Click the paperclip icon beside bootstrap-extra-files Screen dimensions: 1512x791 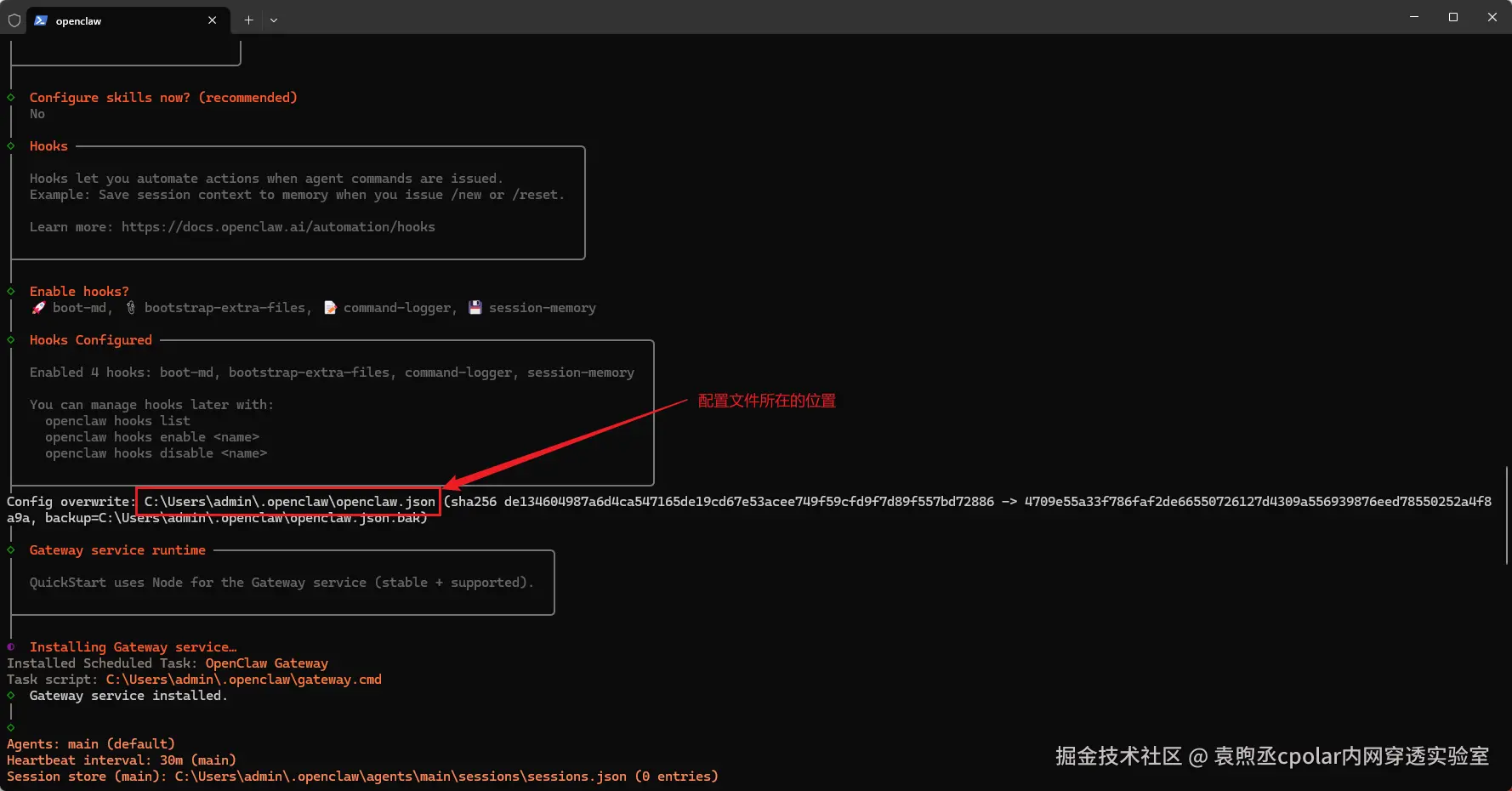tap(131, 308)
